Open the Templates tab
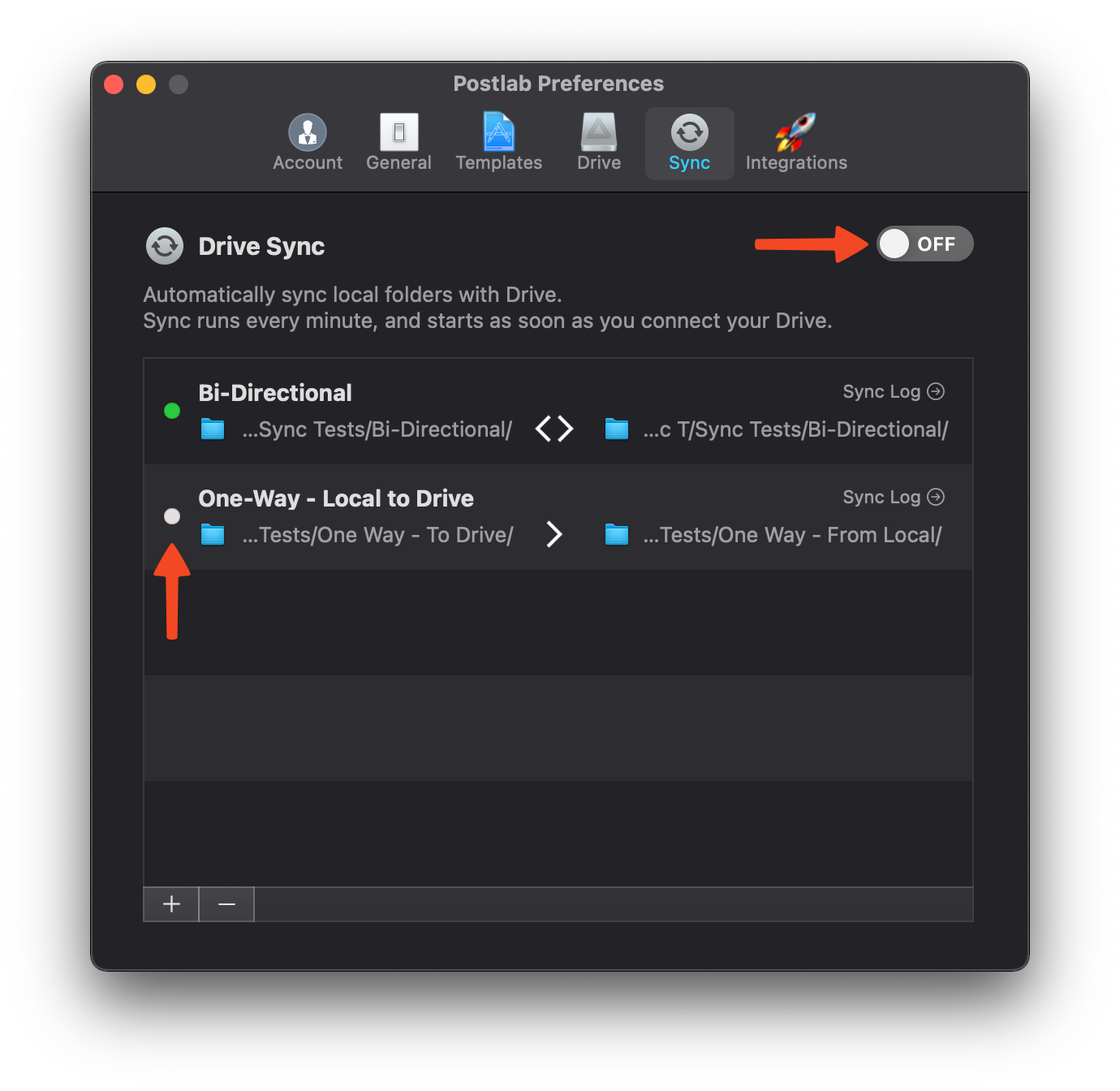Screen dimensions: 1120x1091 pos(498,143)
